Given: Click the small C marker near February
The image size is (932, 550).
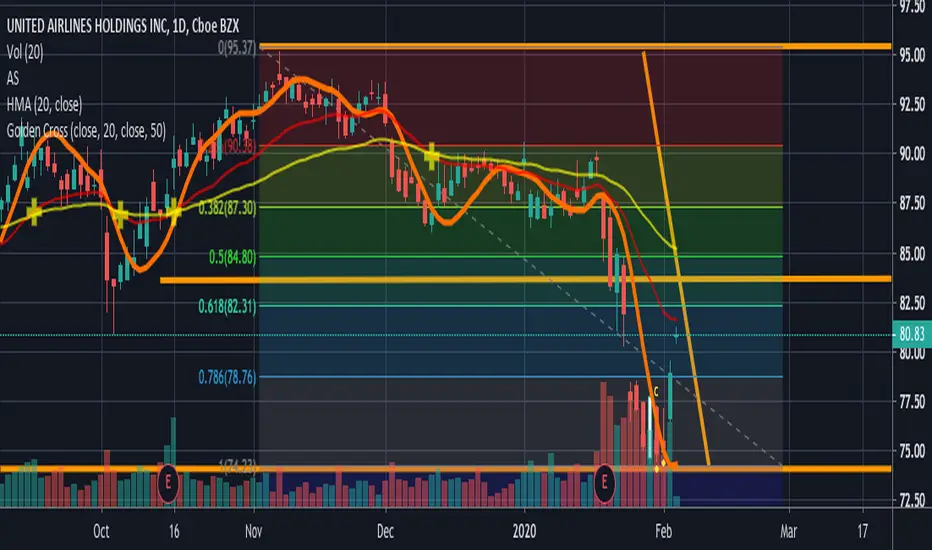Looking at the screenshot, I should pyautogui.click(x=656, y=391).
